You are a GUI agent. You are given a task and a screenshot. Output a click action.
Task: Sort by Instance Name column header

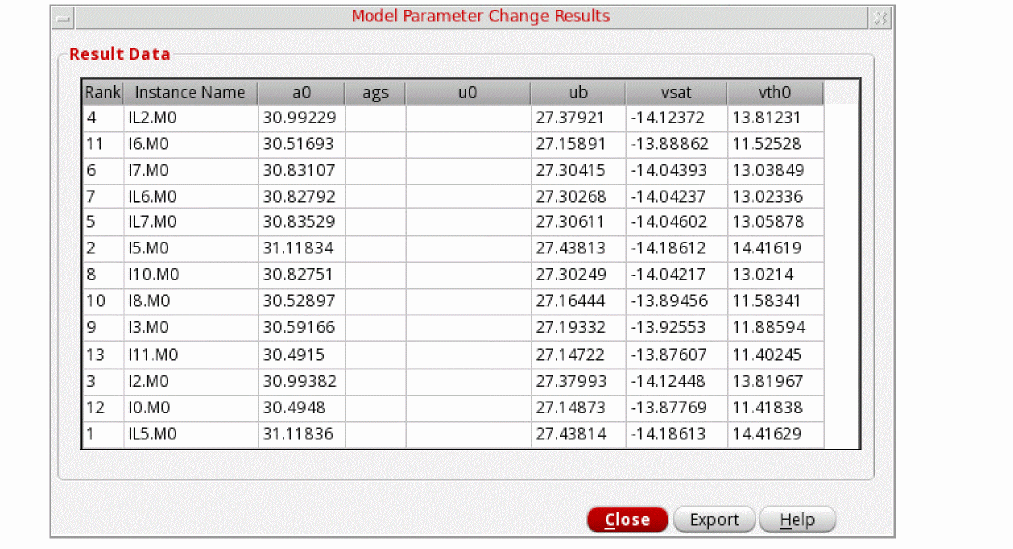[x=190, y=92]
